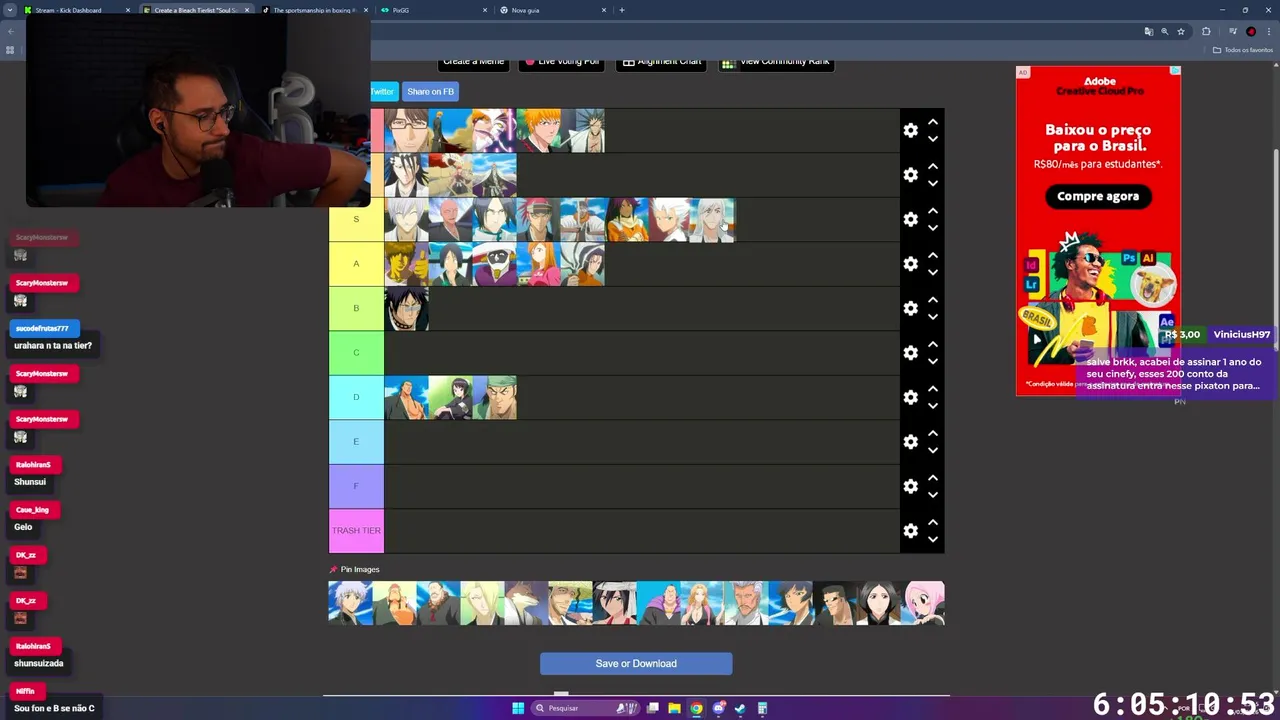Open a new browser tab with plus

pyautogui.click(x=622, y=10)
